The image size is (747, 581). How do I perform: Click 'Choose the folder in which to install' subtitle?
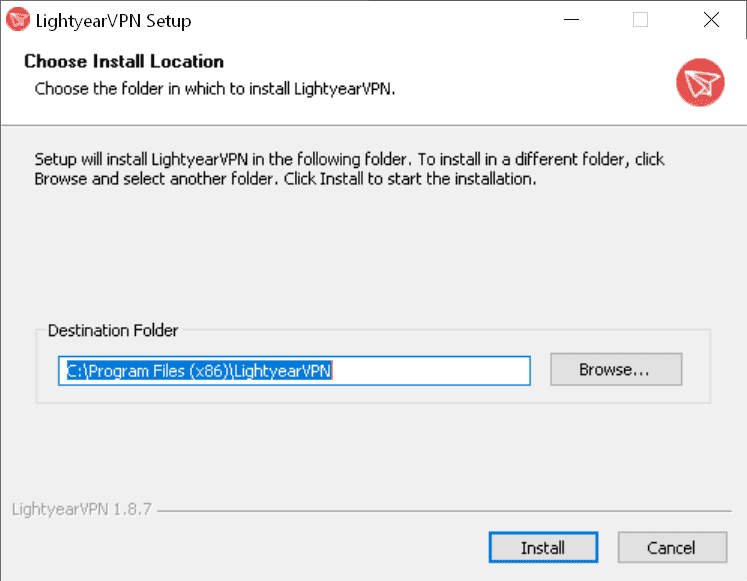pyautogui.click(x=215, y=89)
